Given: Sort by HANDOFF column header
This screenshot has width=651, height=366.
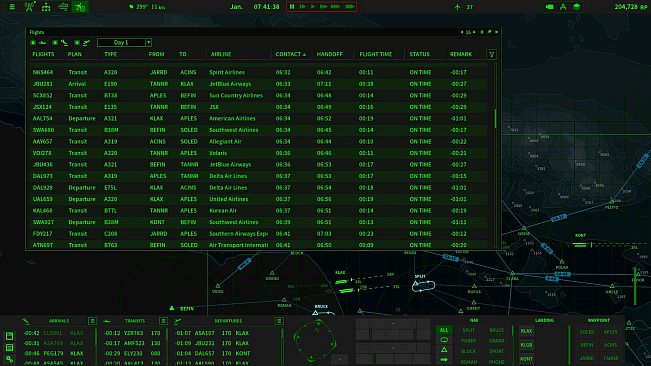Looking at the screenshot, I should (329, 54).
